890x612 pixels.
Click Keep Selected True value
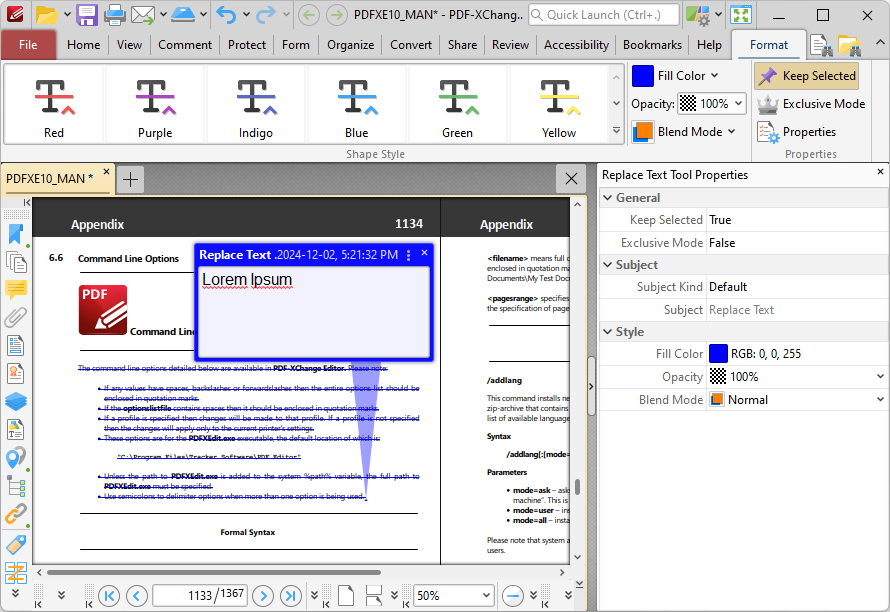pyautogui.click(x=796, y=220)
